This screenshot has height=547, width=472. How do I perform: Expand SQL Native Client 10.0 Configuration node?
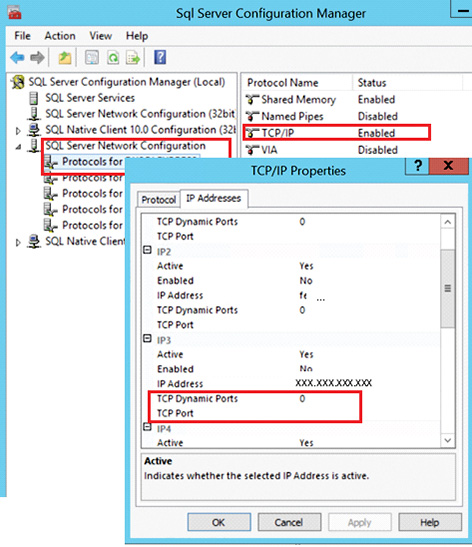[x=18, y=131]
